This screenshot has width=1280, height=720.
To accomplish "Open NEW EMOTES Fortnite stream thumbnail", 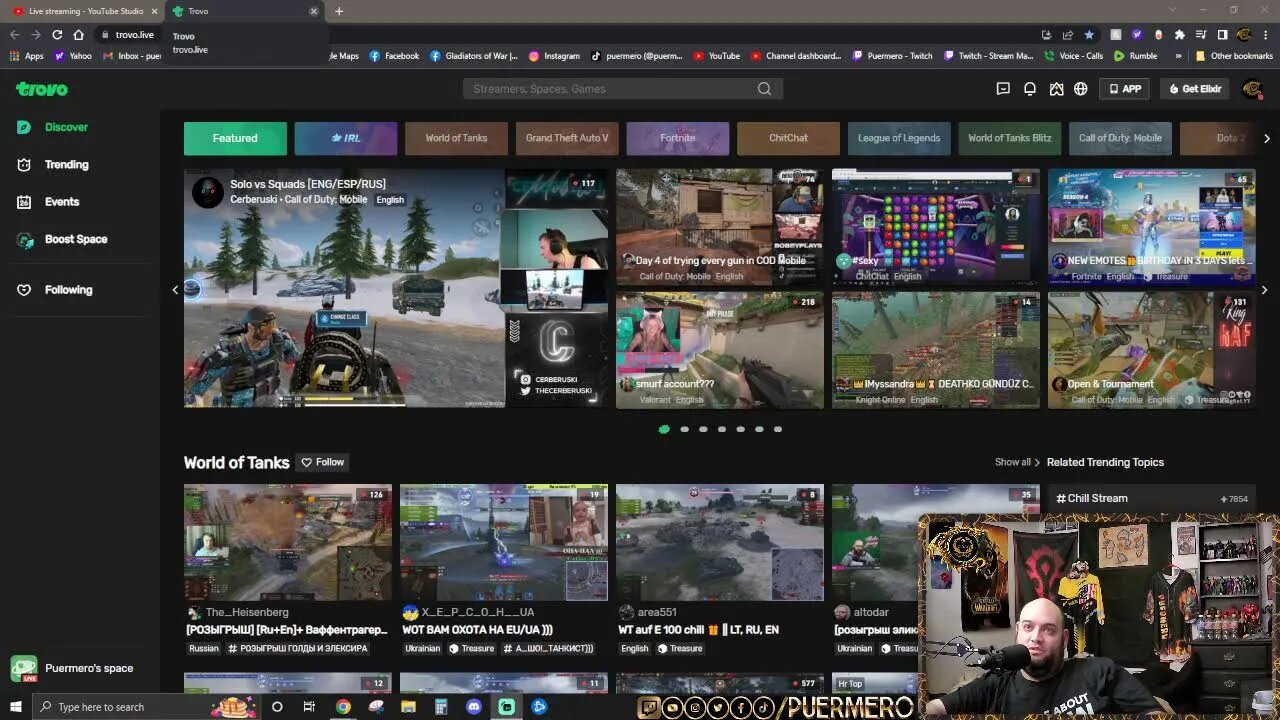I will pos(1152,227).
